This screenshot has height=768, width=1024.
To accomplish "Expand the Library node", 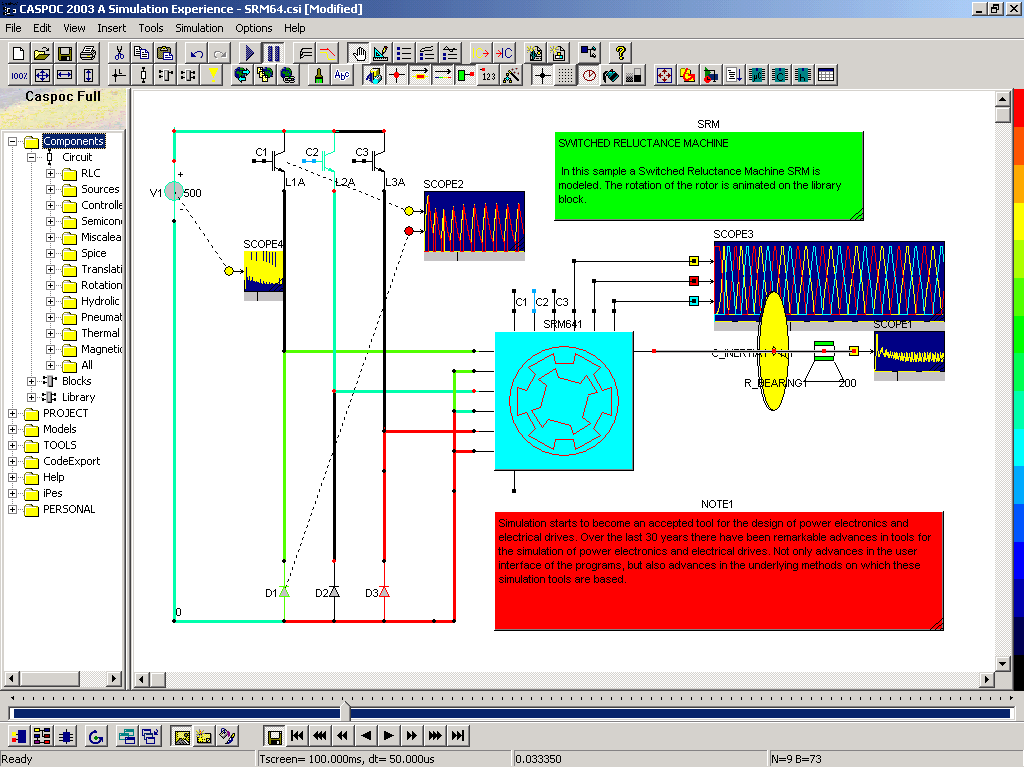I will coord(31,397).
